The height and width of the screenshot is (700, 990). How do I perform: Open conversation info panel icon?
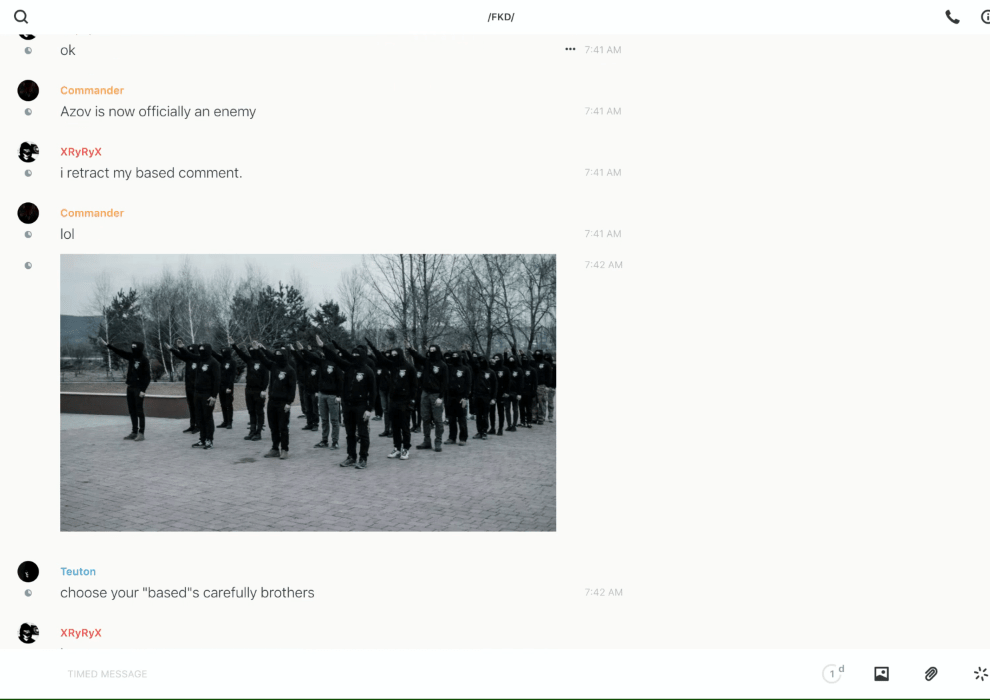coord(985,17)
